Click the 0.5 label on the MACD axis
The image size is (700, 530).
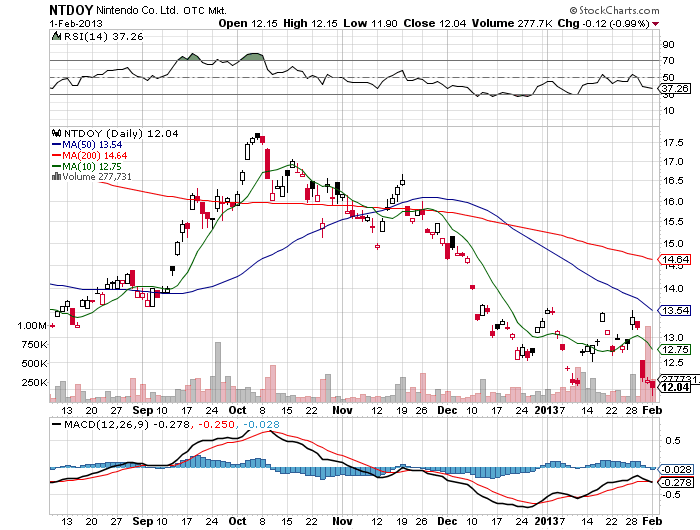(x=673, y=440)
